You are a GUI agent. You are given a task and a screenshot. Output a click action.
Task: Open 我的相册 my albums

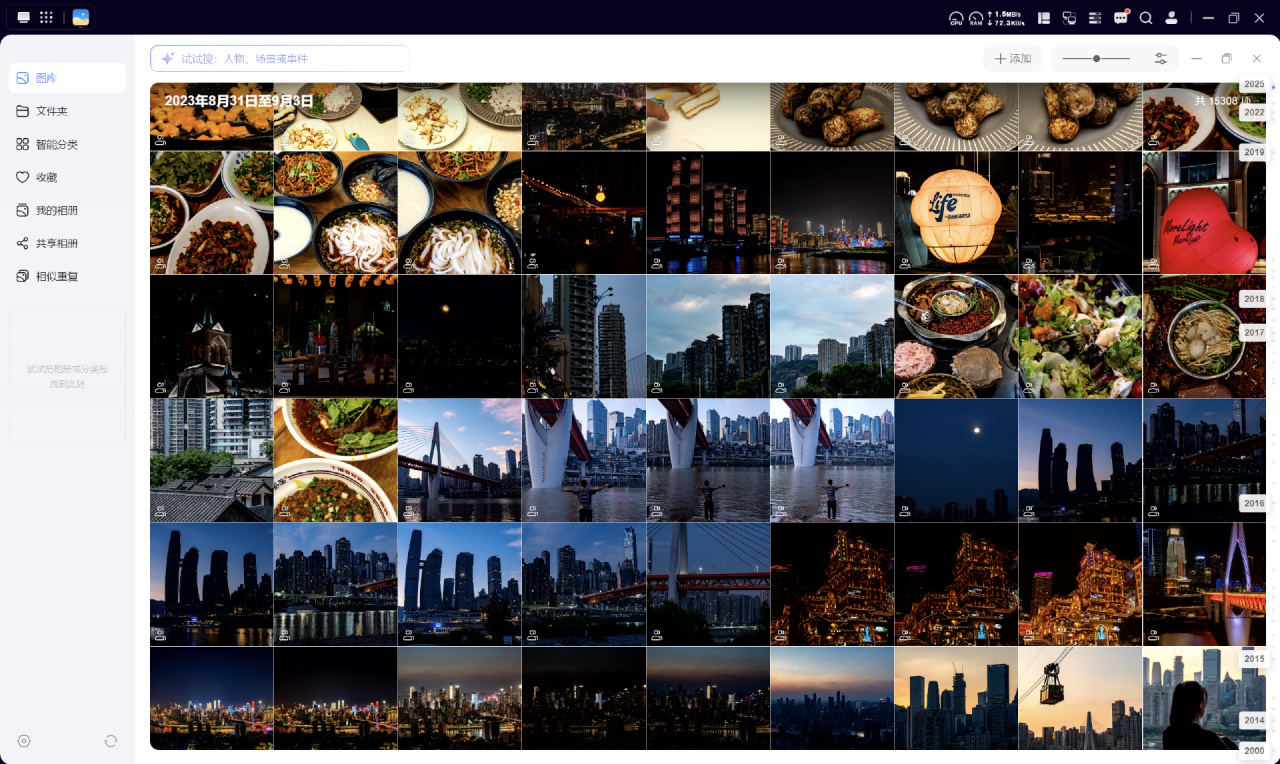tap(67, 210)
